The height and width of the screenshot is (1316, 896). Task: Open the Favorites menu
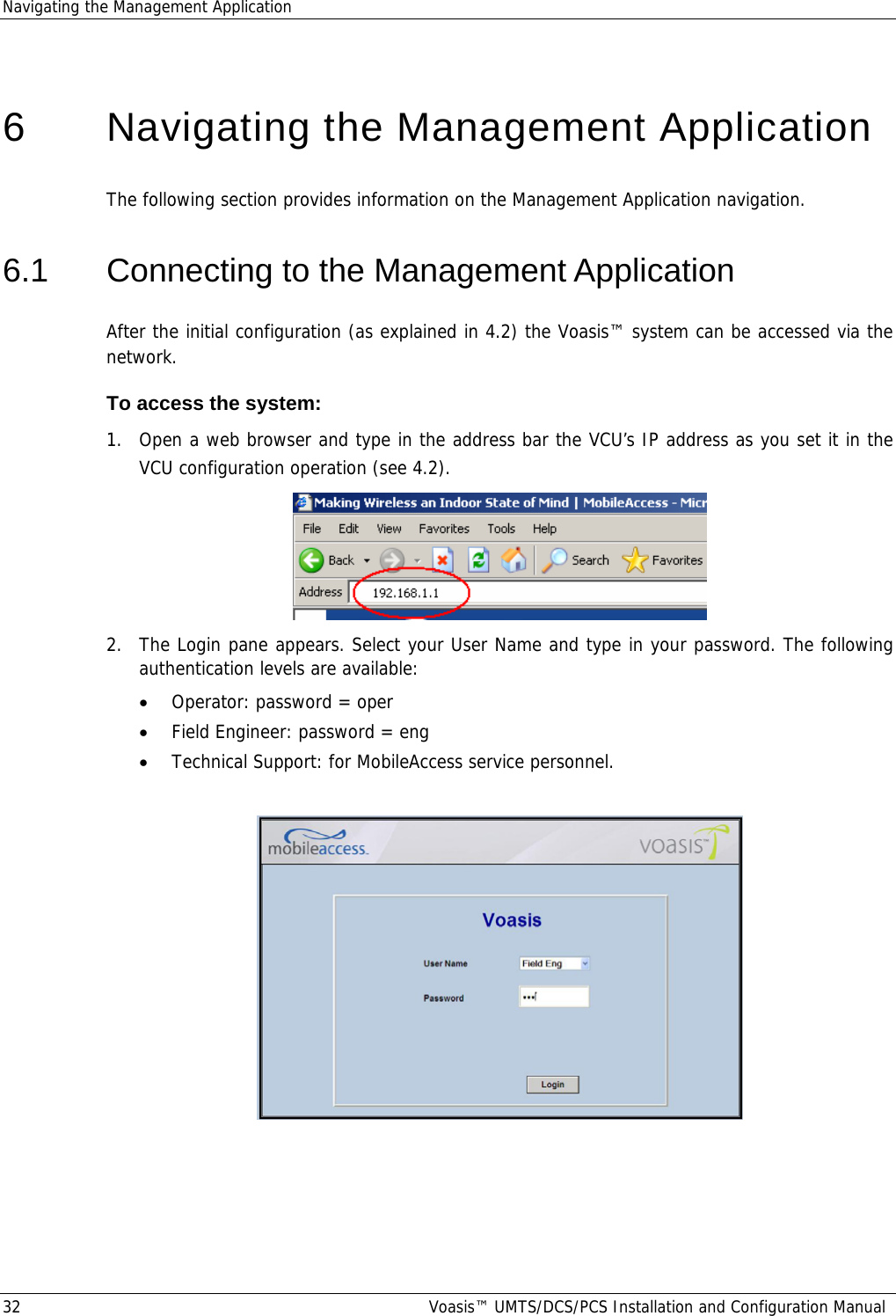444,529
